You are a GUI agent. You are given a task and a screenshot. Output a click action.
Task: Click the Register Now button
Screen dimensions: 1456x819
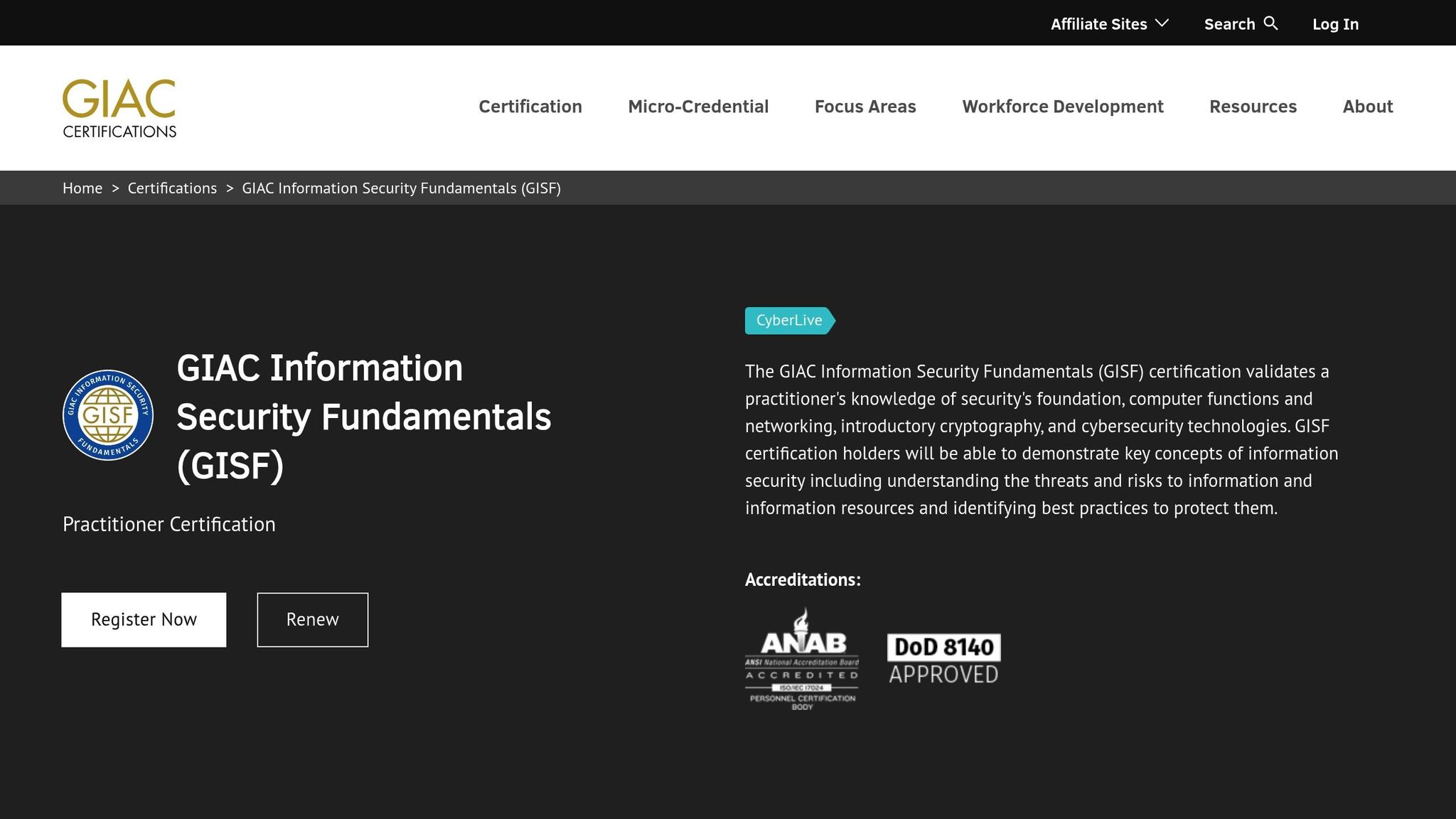click(144, 620)
